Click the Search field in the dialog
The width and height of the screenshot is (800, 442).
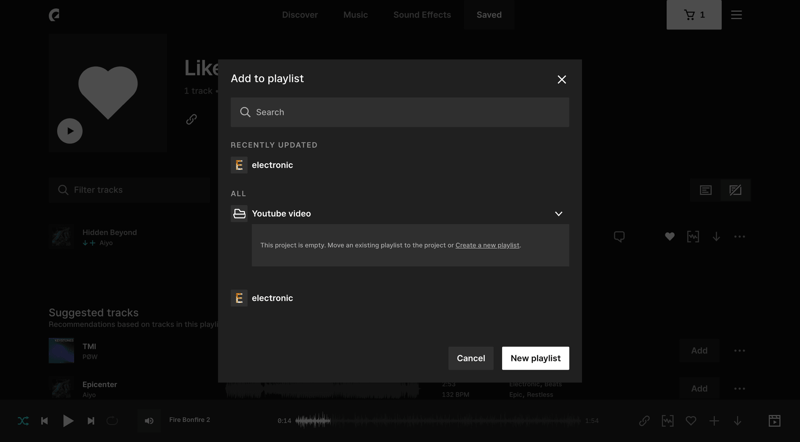tap(399, 112)
